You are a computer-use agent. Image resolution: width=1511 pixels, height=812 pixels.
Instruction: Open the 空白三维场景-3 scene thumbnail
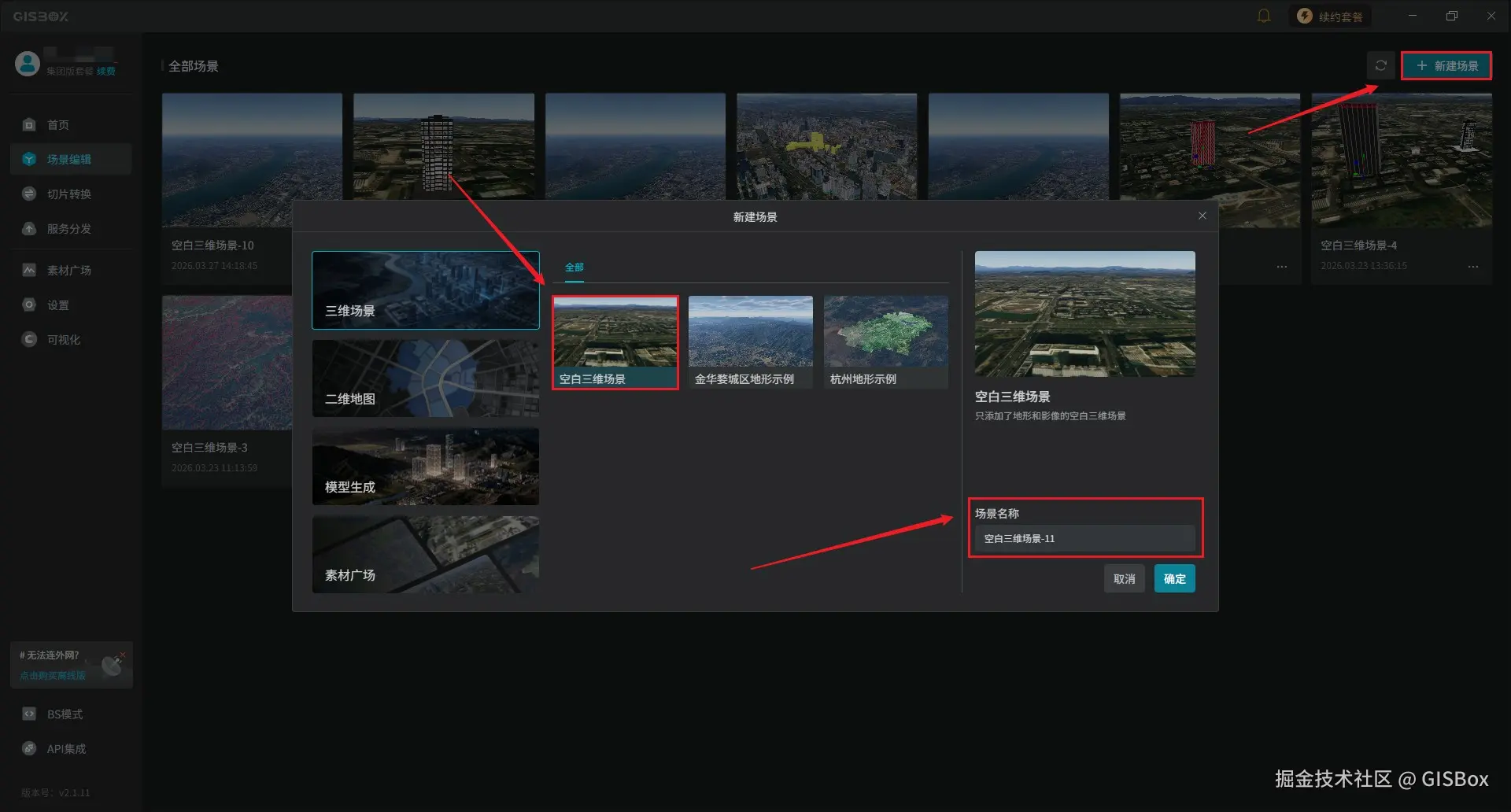click(227, 363)
